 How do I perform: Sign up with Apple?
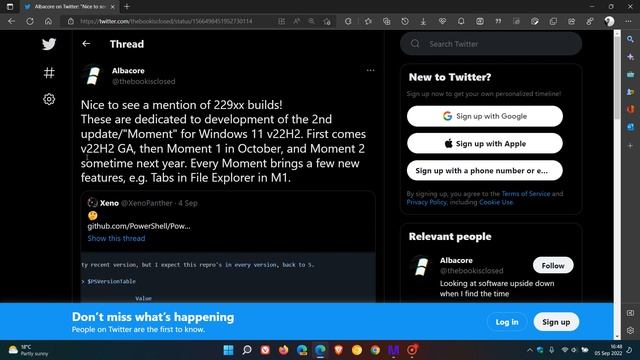point(485,144)
